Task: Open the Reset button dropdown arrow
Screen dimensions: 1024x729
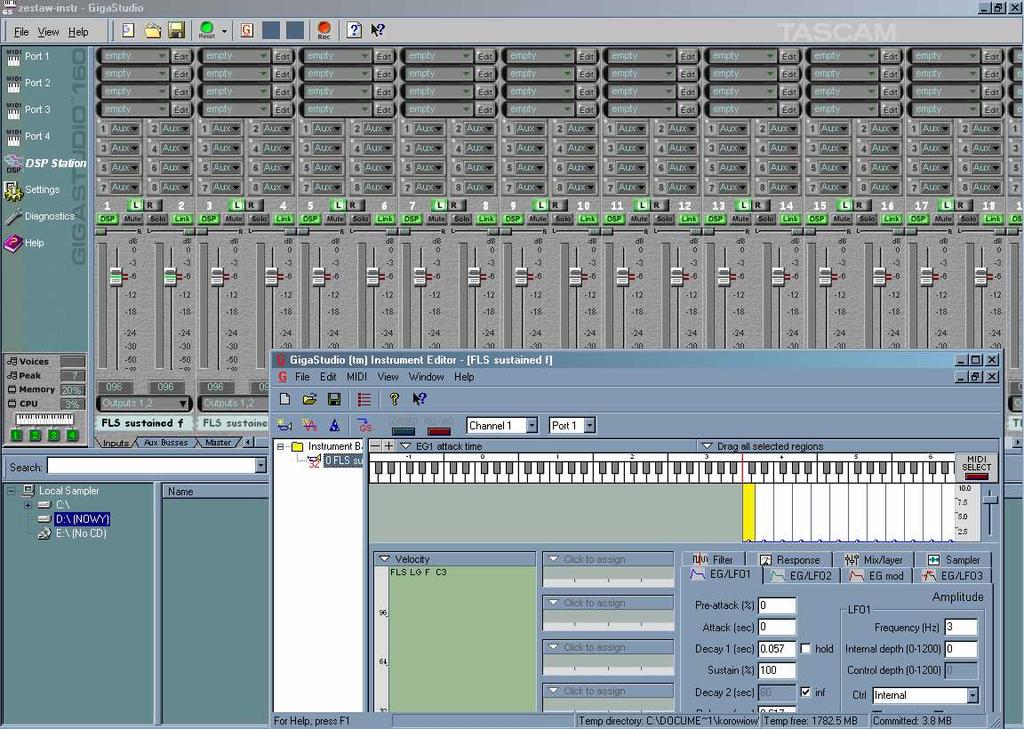Action: tap(224, 31)
